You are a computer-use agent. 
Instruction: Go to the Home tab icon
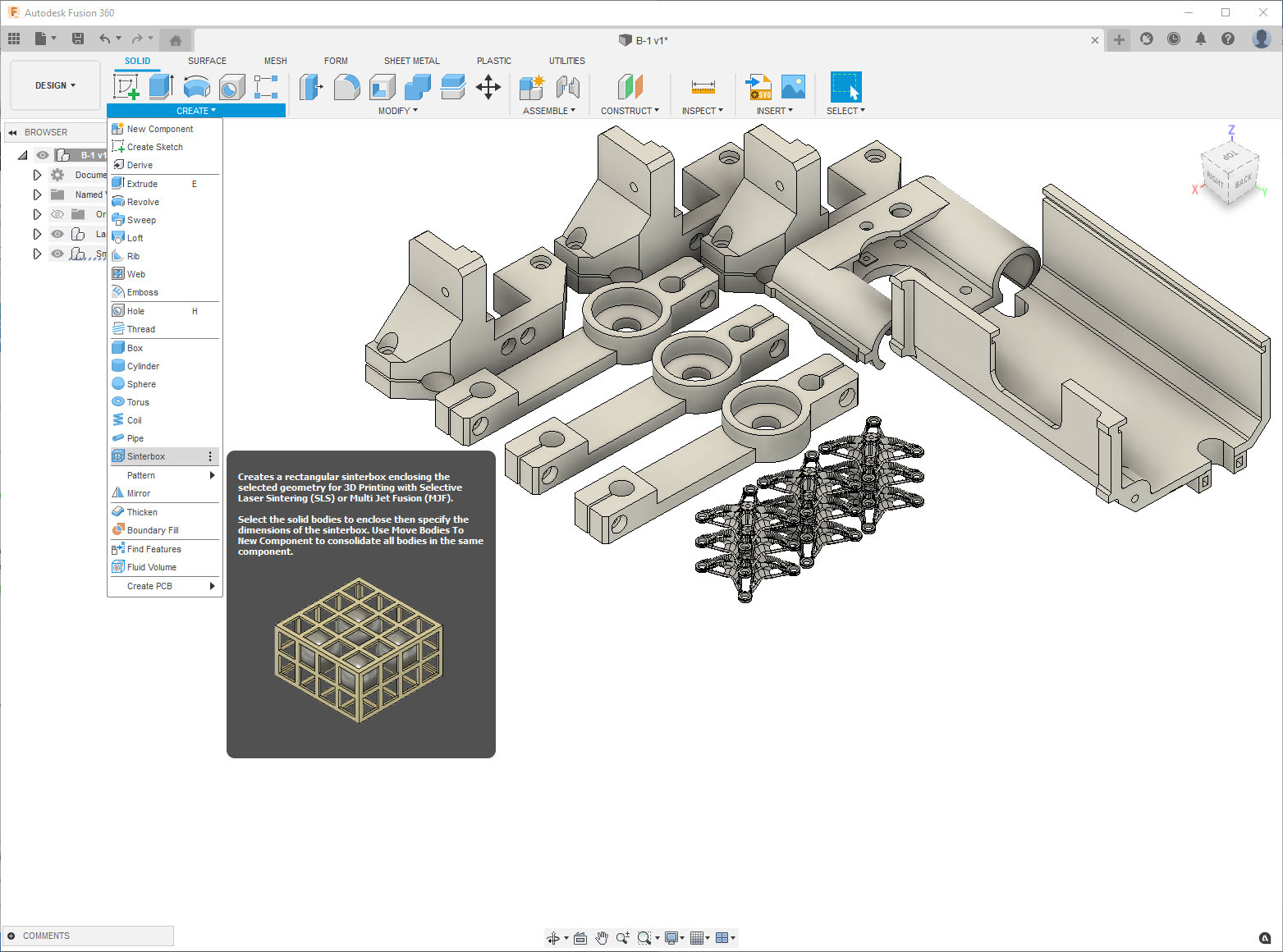click(x=175, y=39)
